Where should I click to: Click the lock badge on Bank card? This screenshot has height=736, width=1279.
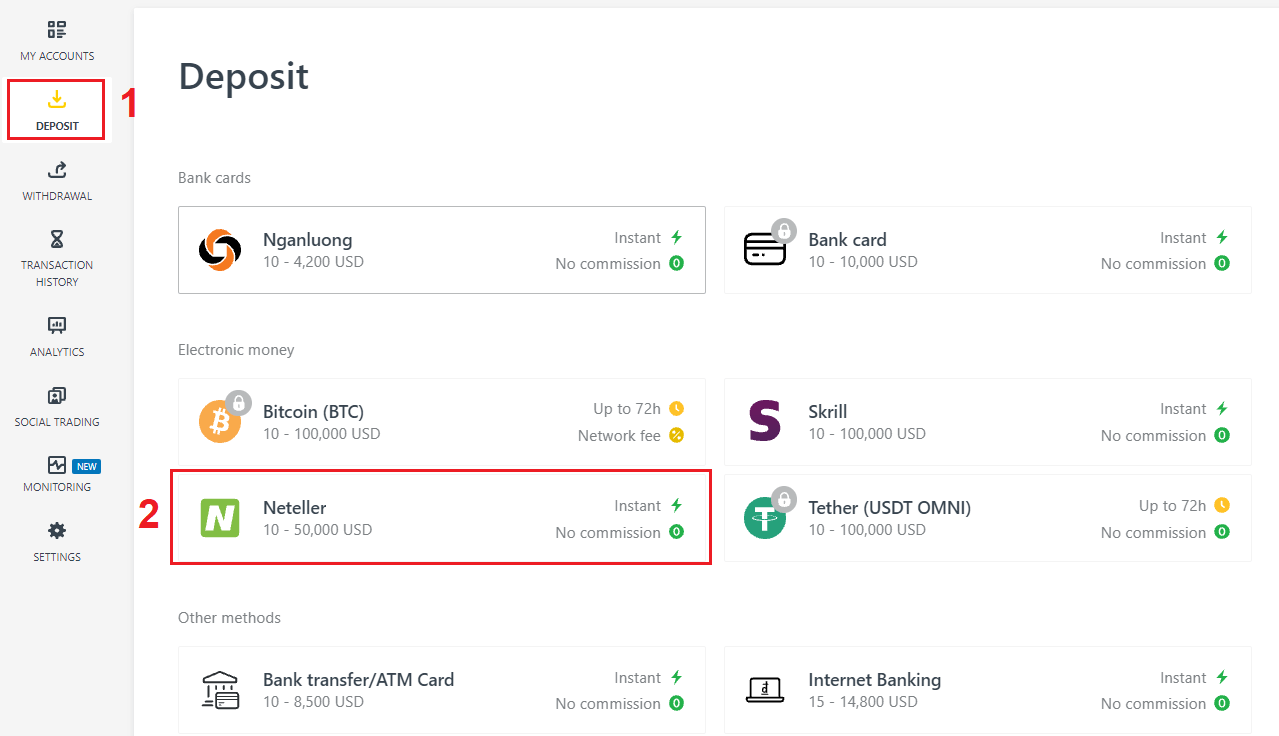[784, 231]
